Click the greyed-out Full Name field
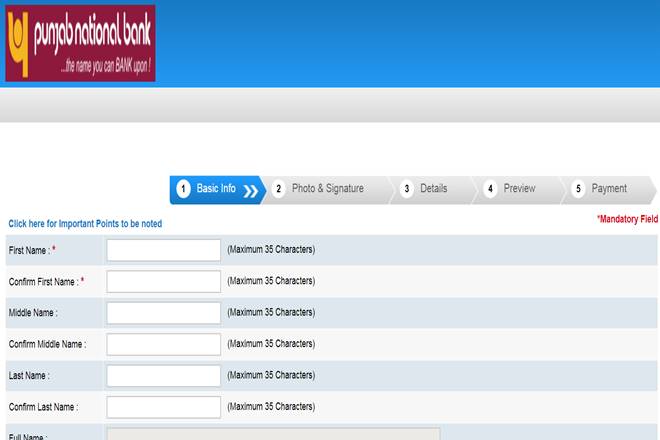This screenshot has width=660, height=440. pos(273,434)
